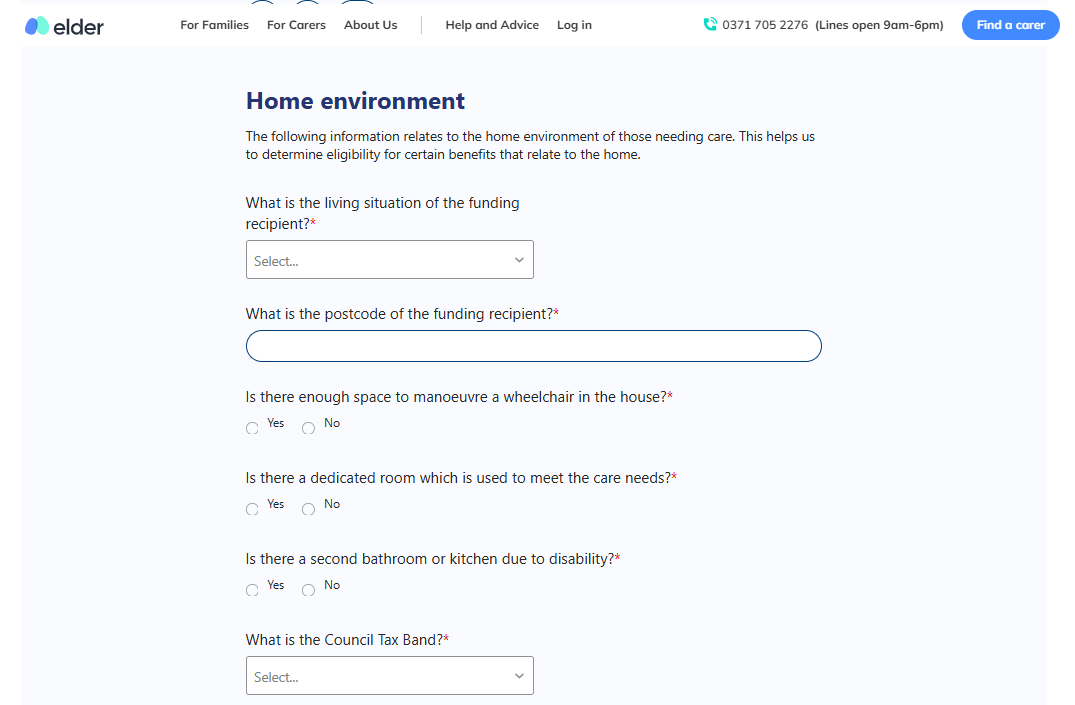
Task: Click the phone icon beside the number
Action: pos(710,25)
